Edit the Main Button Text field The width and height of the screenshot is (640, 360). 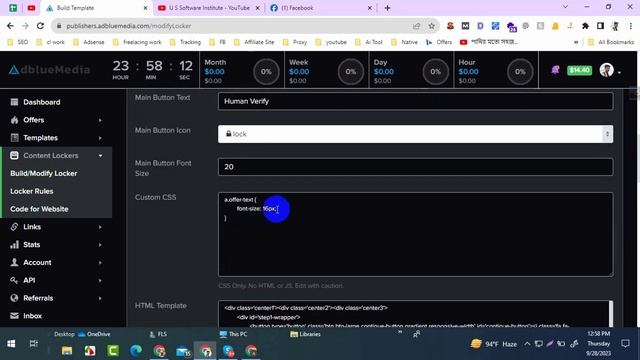pos(415,101)
